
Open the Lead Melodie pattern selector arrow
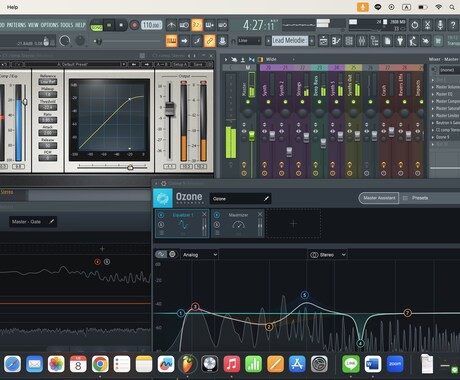pos(268,41)
